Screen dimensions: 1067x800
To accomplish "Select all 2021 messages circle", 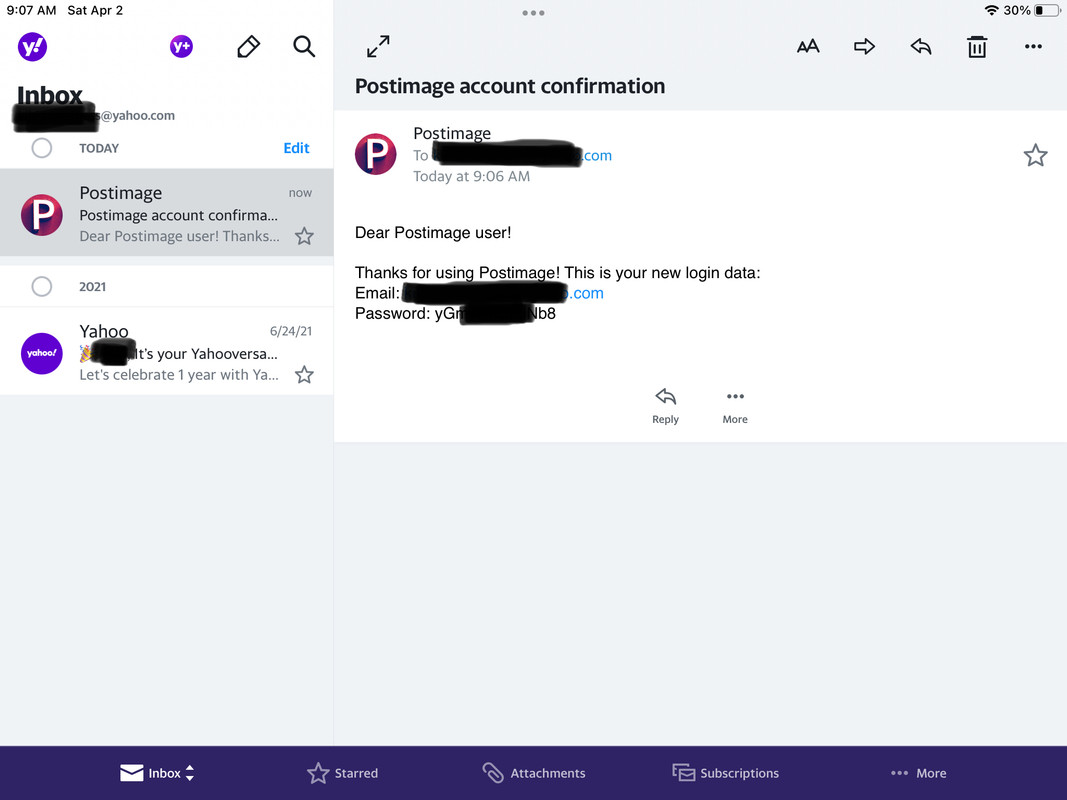I will 42,286.
